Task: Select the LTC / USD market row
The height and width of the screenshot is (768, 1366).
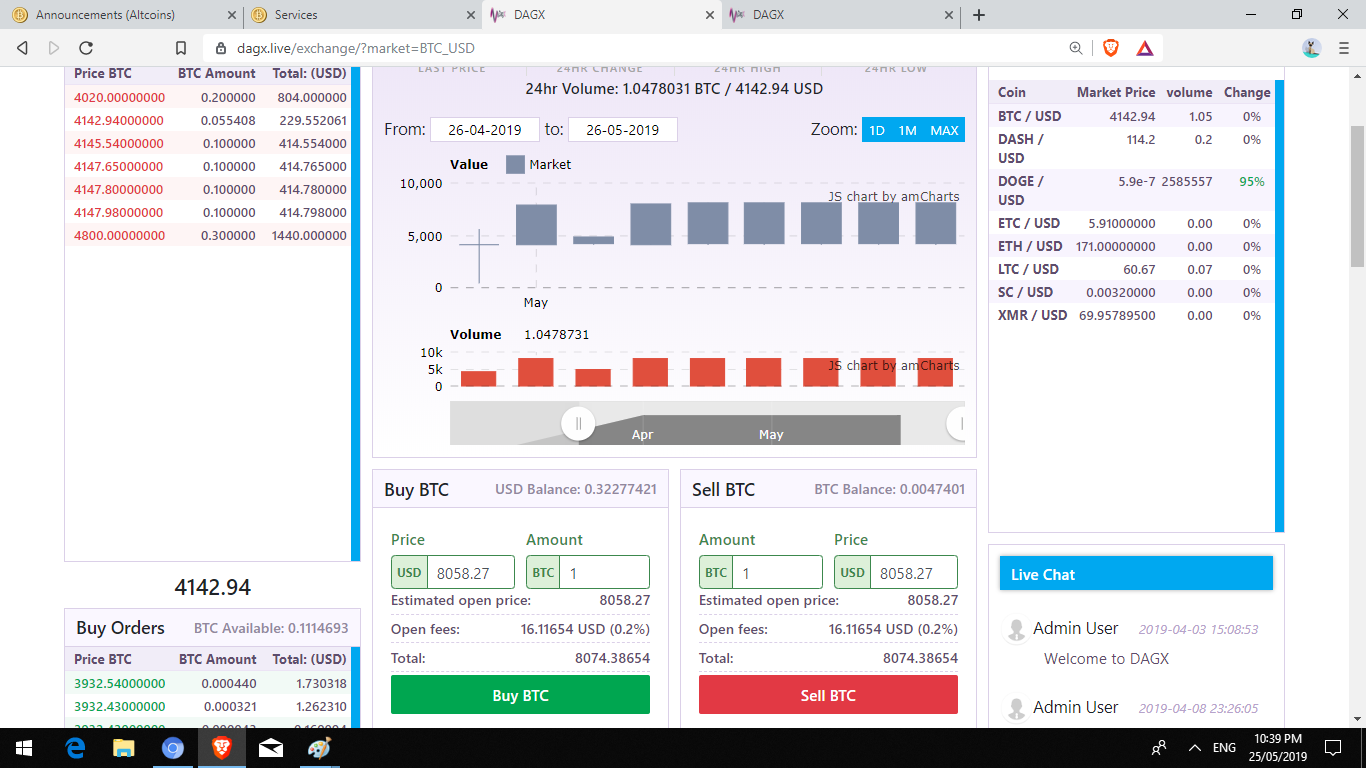Action: click(1134, 269)
